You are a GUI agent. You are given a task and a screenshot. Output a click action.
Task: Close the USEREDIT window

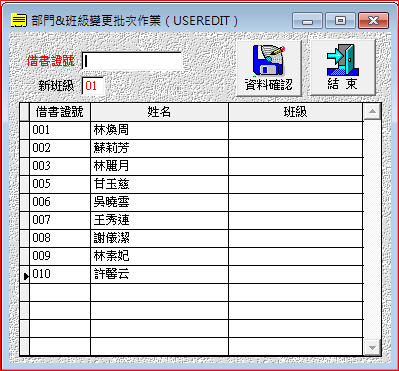pos(373,21)
